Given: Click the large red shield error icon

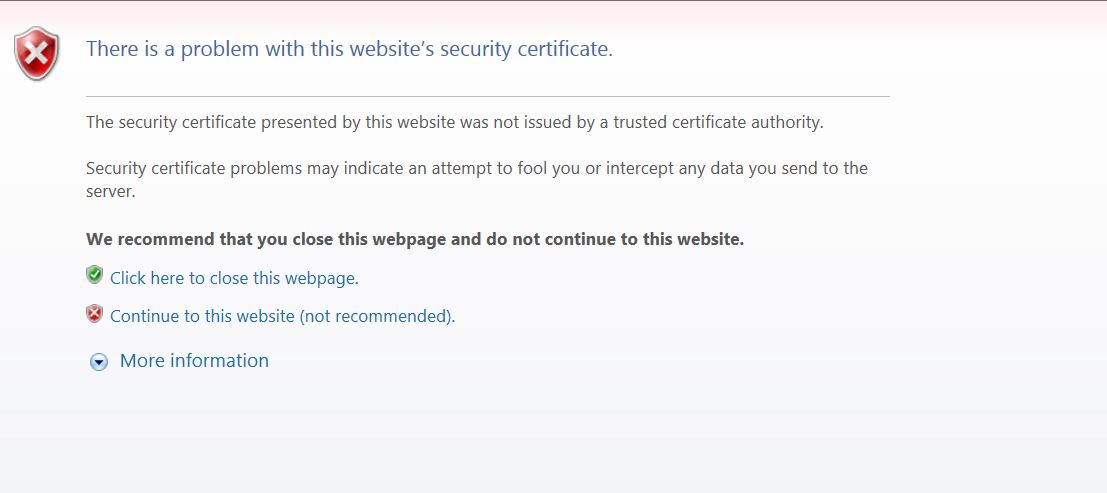Looking at the screenshot, I should click(37, 54).
